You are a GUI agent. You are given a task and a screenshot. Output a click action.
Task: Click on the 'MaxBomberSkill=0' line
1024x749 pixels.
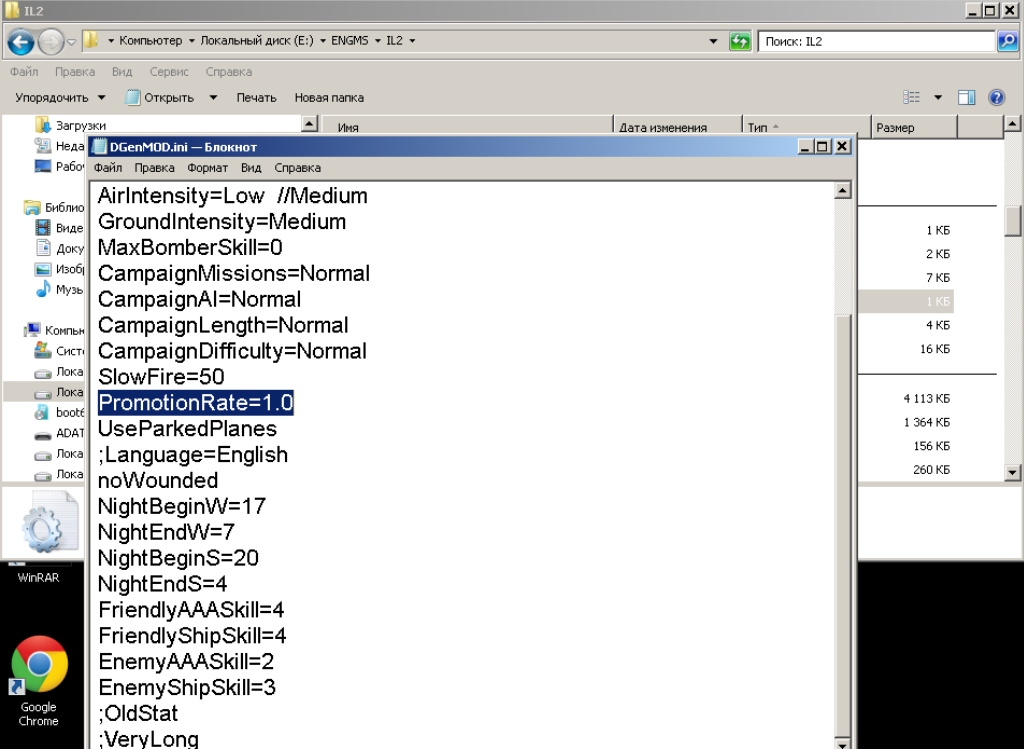190,247
